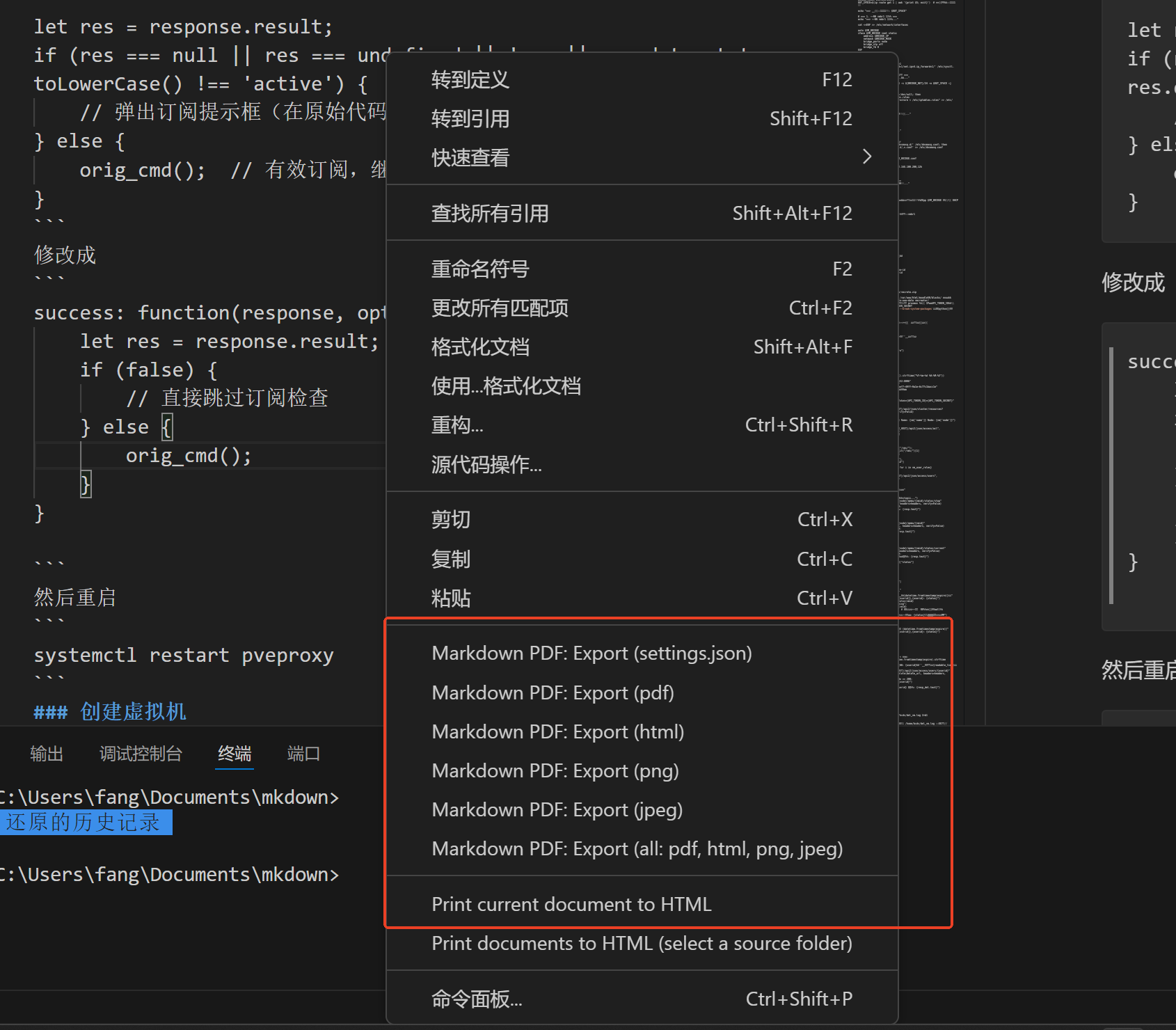Open the '调试控制台' panel tab

tap(141, 754)
